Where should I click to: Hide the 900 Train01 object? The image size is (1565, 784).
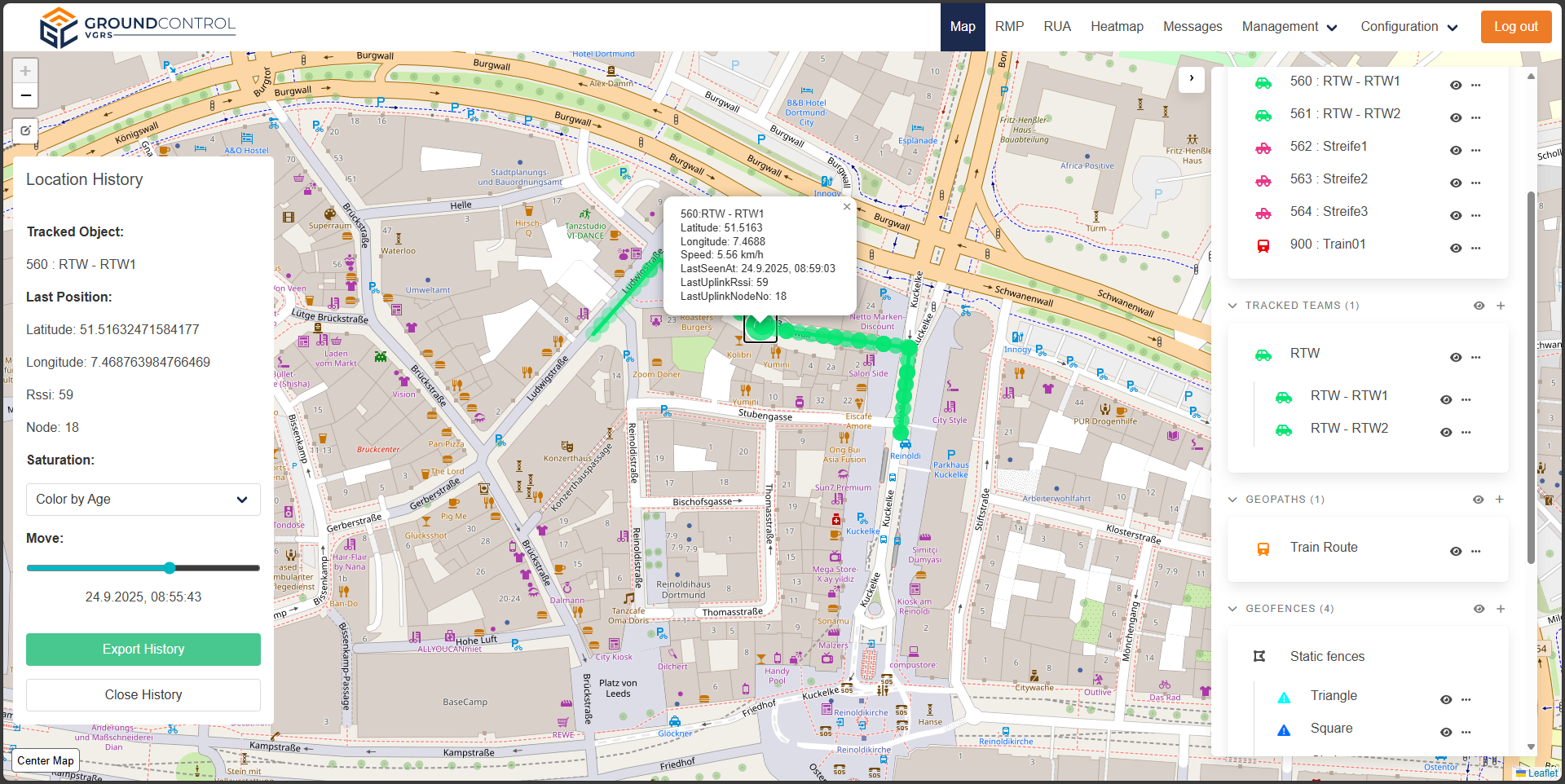click(1456, 248)
